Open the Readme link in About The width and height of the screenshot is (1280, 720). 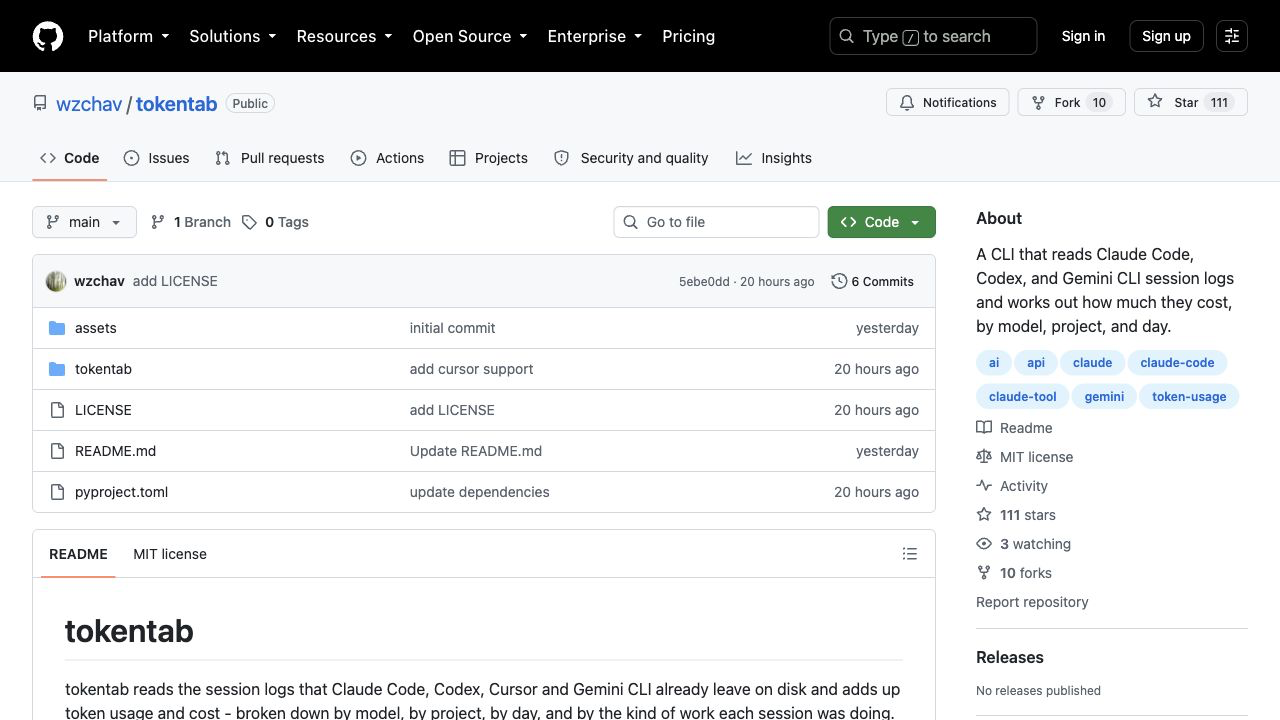tap(1014, 428)
